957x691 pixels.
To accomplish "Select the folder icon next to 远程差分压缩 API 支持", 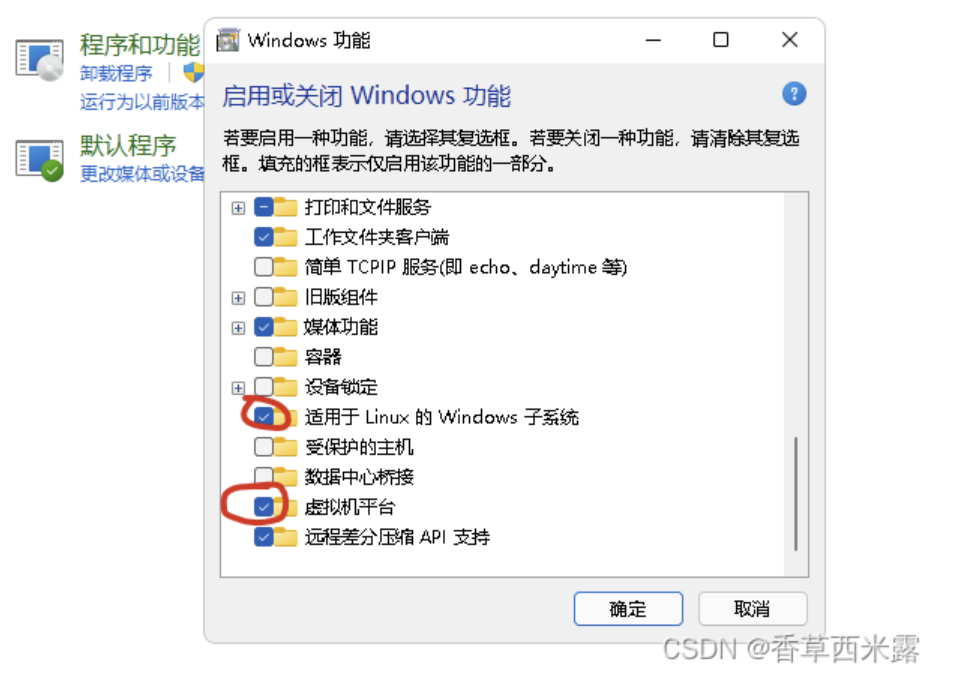I will (x=285, y=537).
